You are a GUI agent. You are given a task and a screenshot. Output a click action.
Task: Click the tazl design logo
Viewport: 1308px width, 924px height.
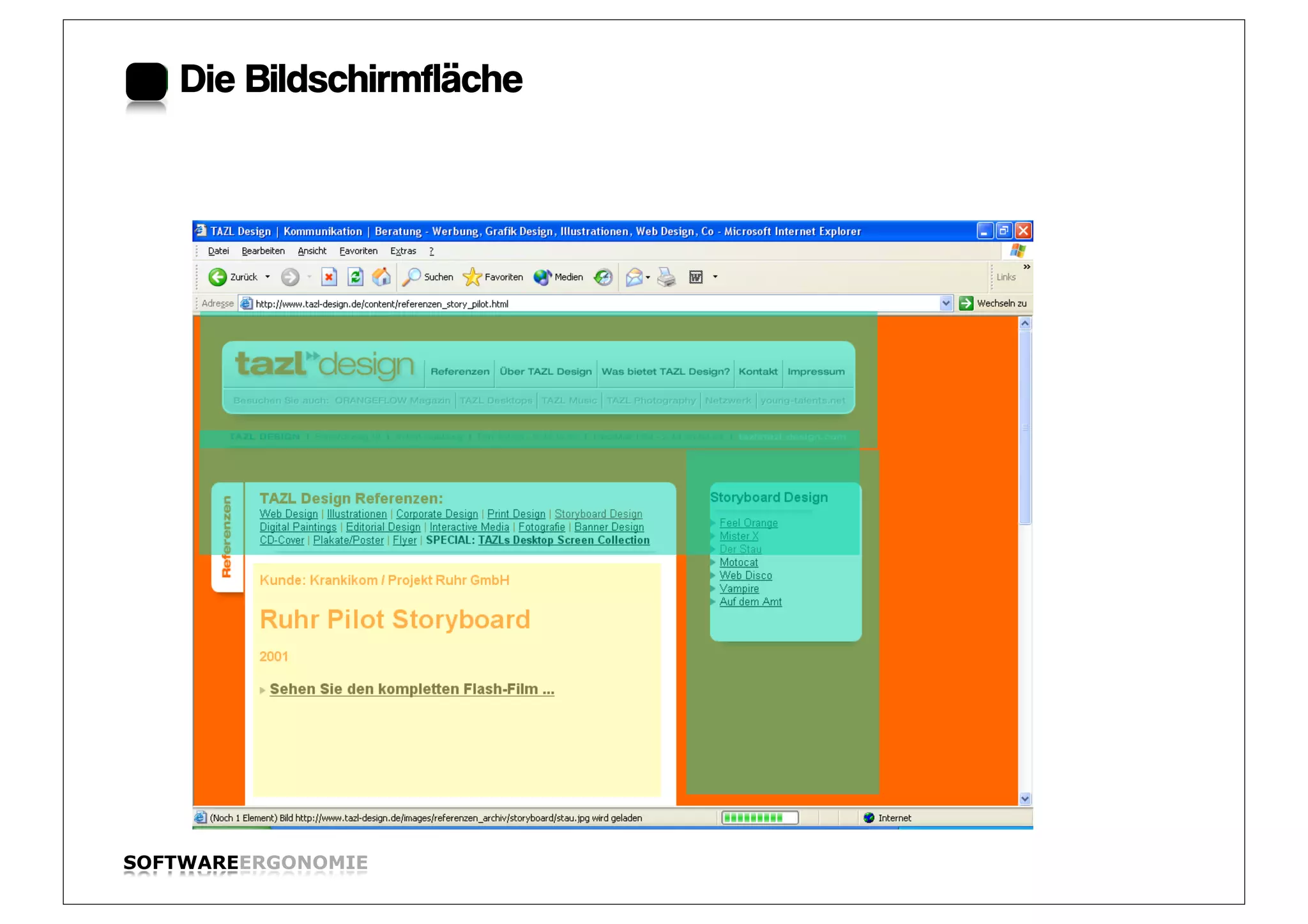coord(324,365)
